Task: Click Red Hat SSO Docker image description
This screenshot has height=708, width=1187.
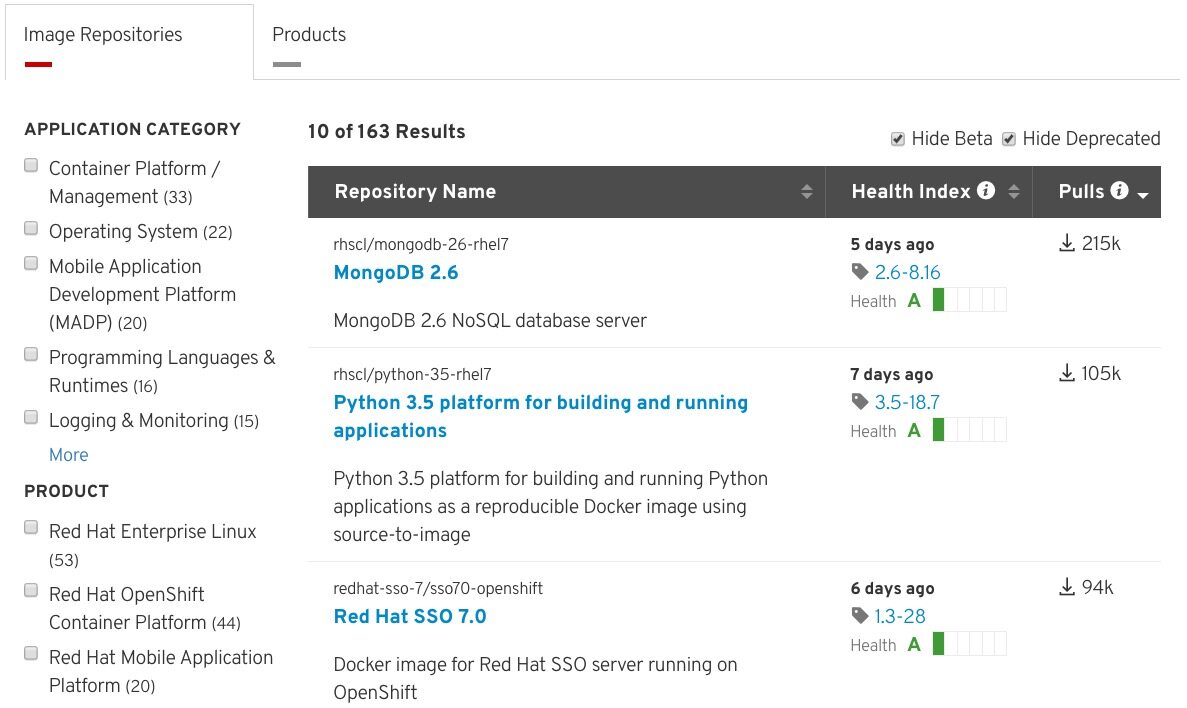Action: pyautogui.click(x=535, y=678)
